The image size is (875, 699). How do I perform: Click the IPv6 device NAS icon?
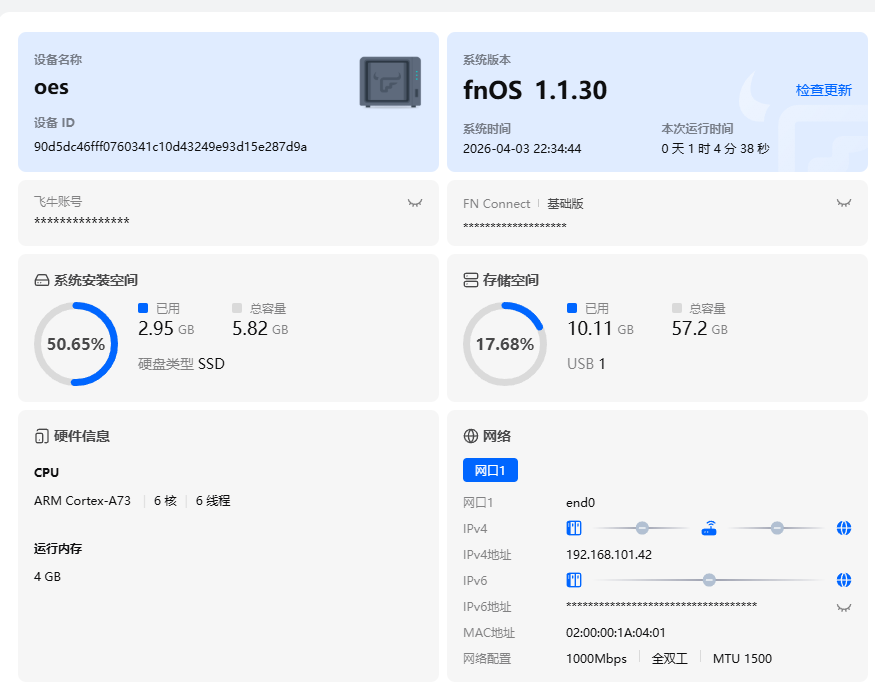[574, 580]
